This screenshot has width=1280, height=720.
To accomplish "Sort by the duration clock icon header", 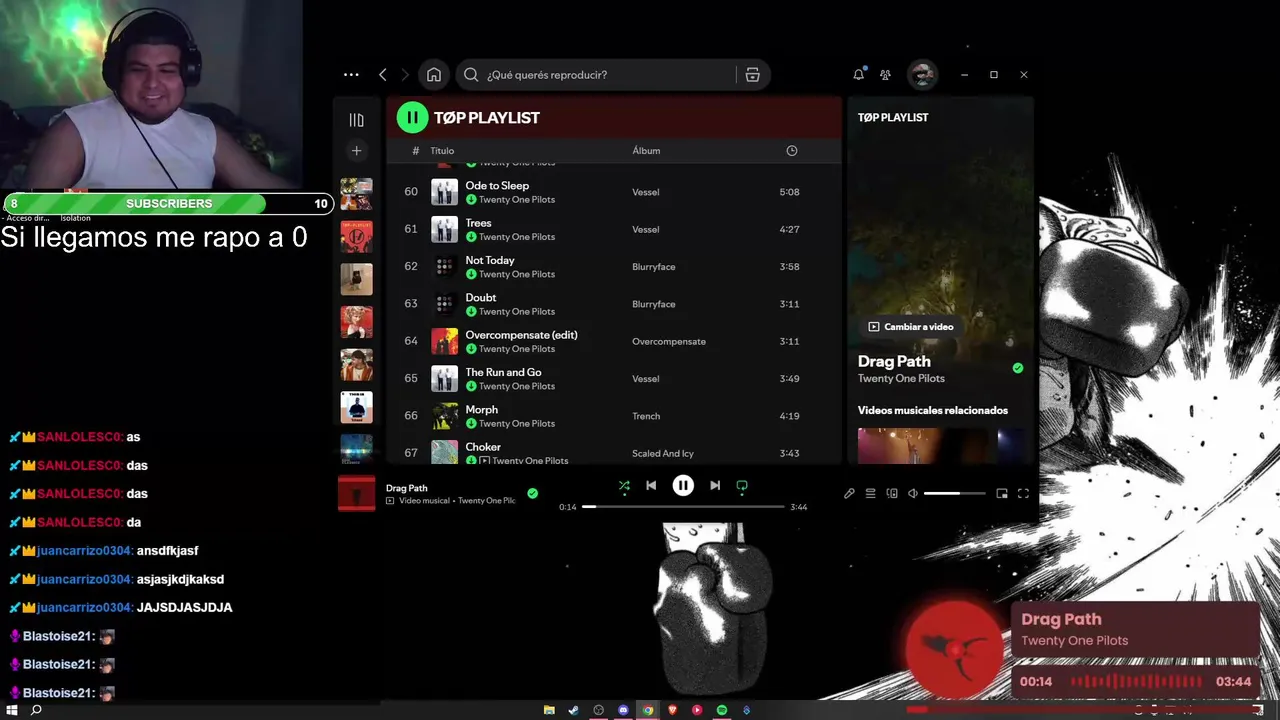I will point(792,151).
